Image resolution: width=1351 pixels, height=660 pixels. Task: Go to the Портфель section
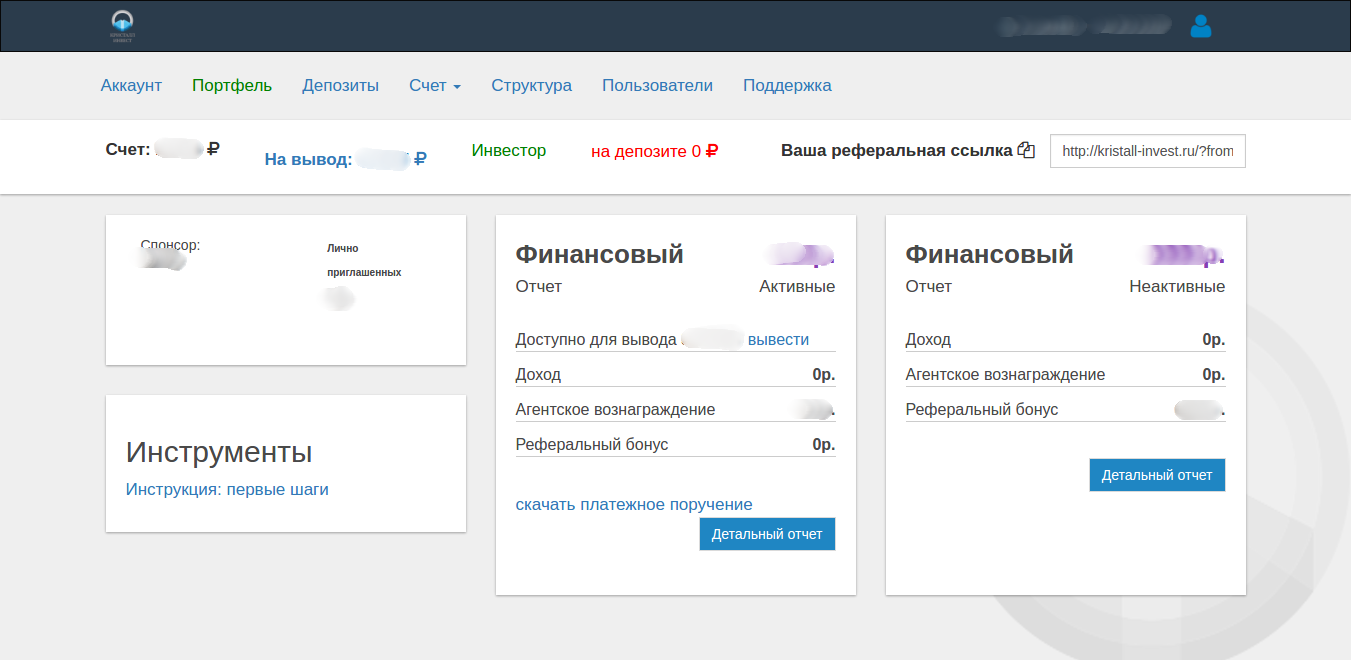coord(232,85)
